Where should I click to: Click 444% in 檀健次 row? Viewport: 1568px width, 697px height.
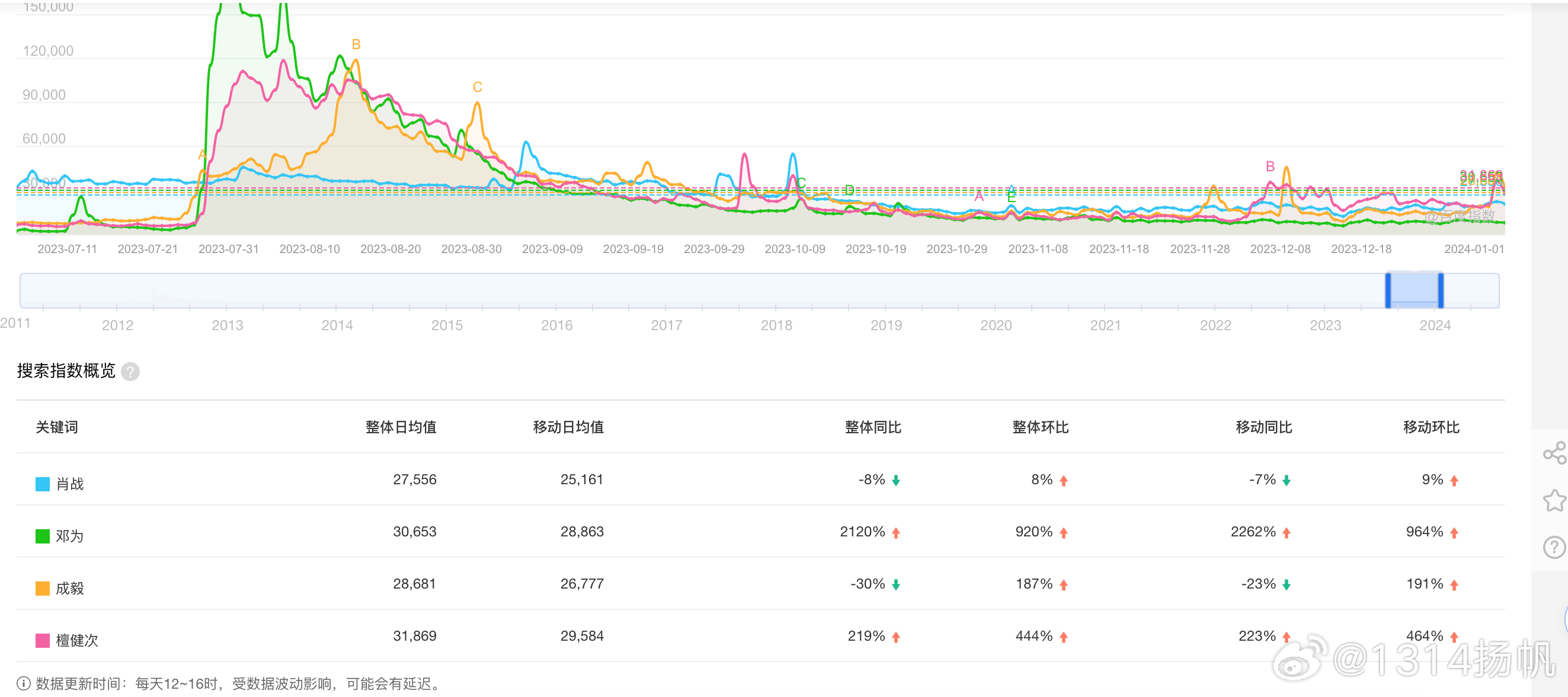pyautogui.click(x=1034, y=636)
